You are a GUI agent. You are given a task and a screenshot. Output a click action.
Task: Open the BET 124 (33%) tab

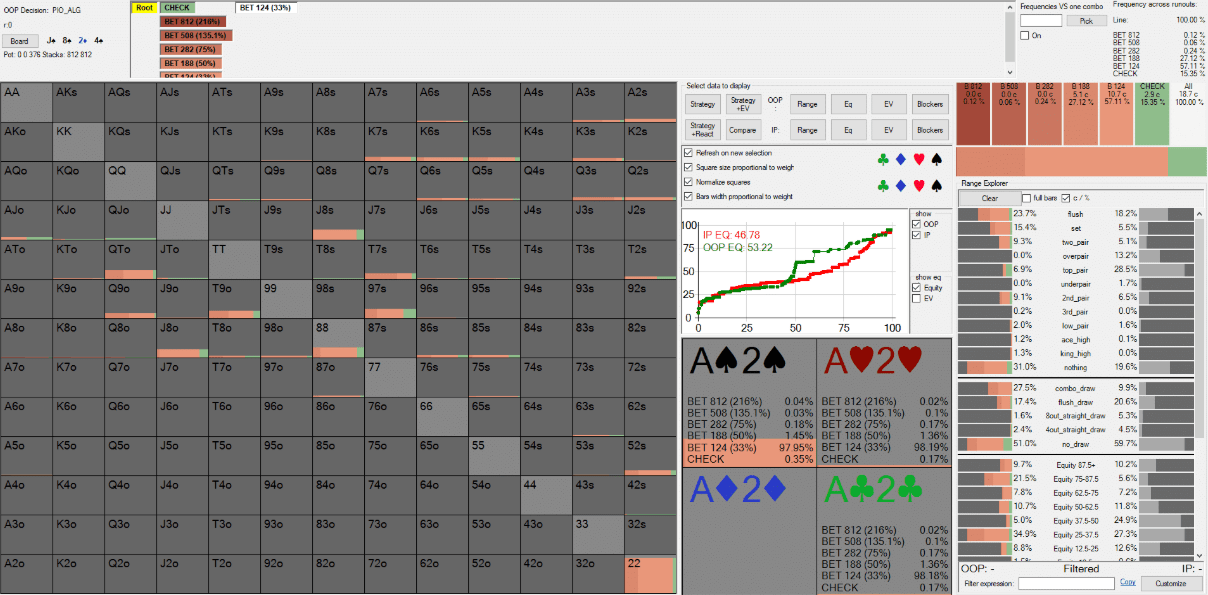pyautogui.click(x=265, y=7)
